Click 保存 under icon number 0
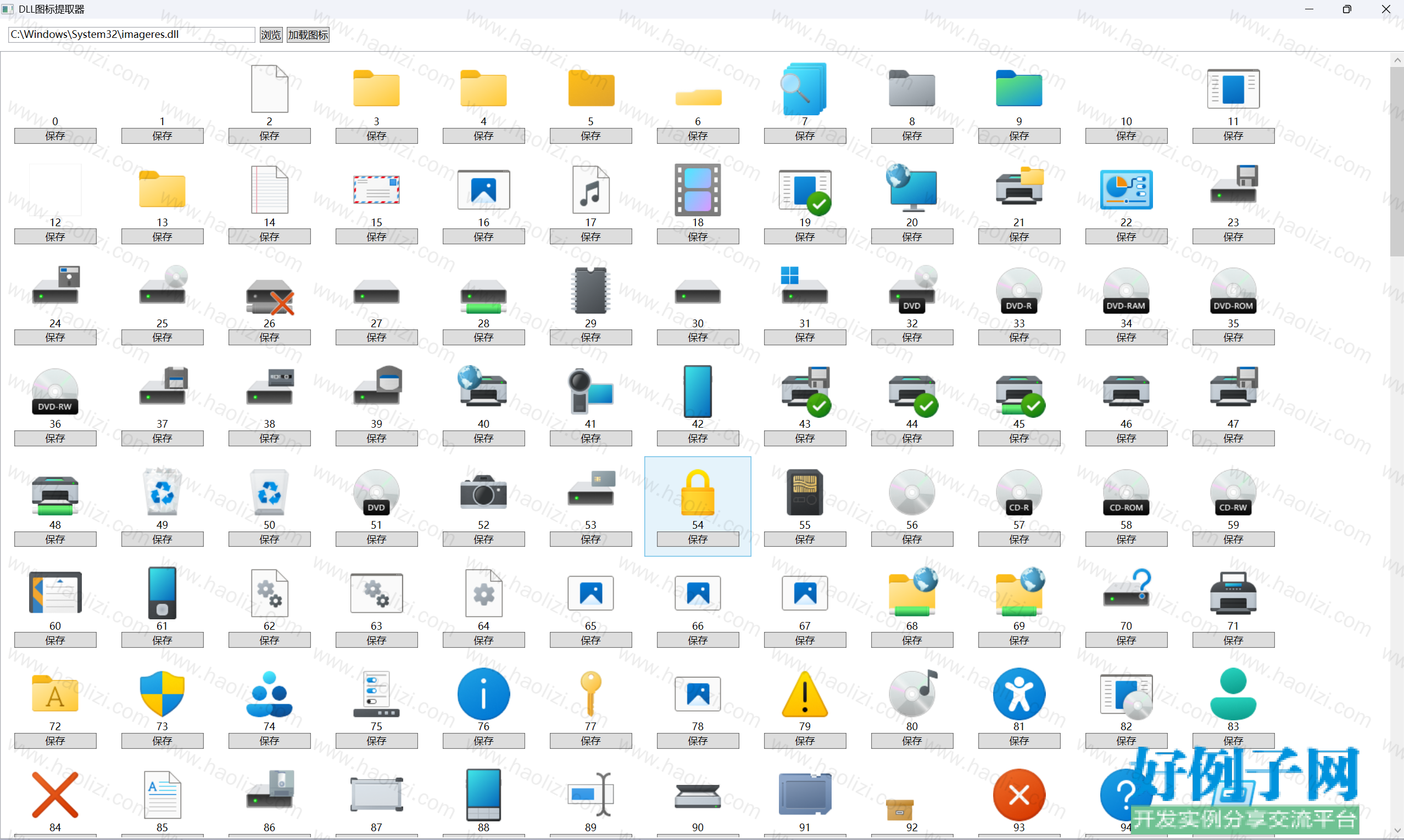 coord(55,136)
